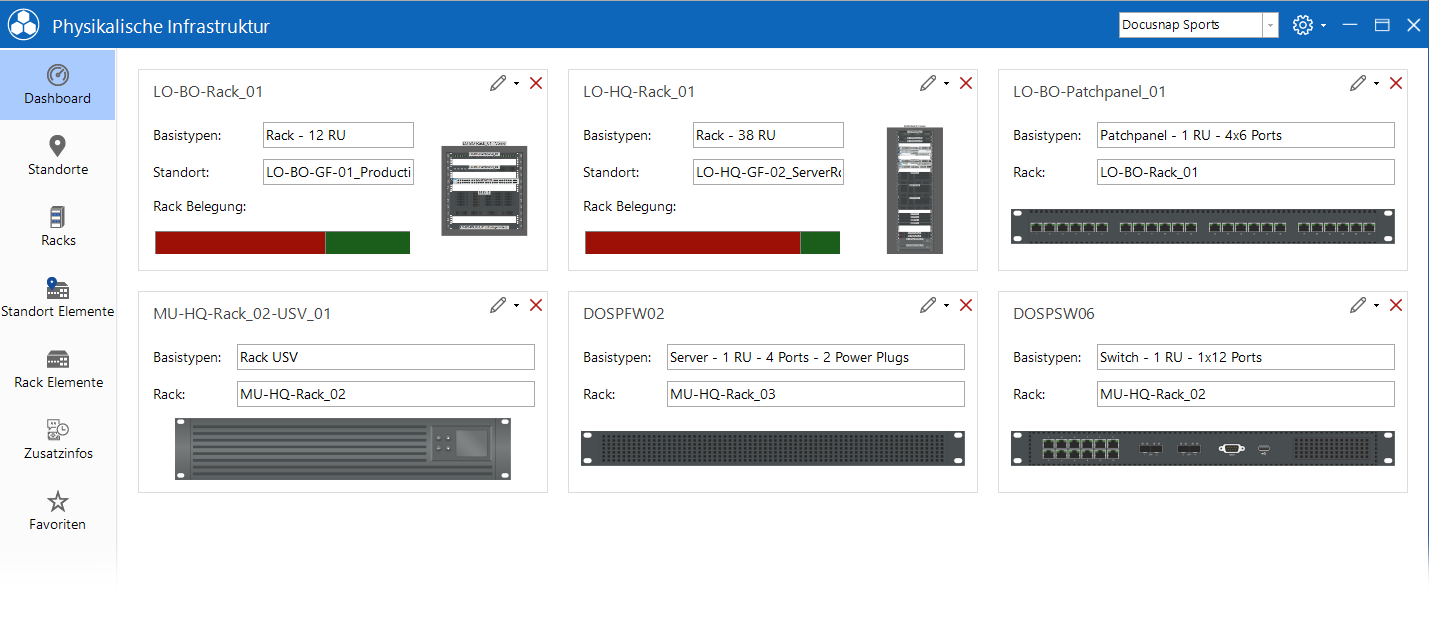
Task: Open Favoriten star icon
Action: click(58, 502)
